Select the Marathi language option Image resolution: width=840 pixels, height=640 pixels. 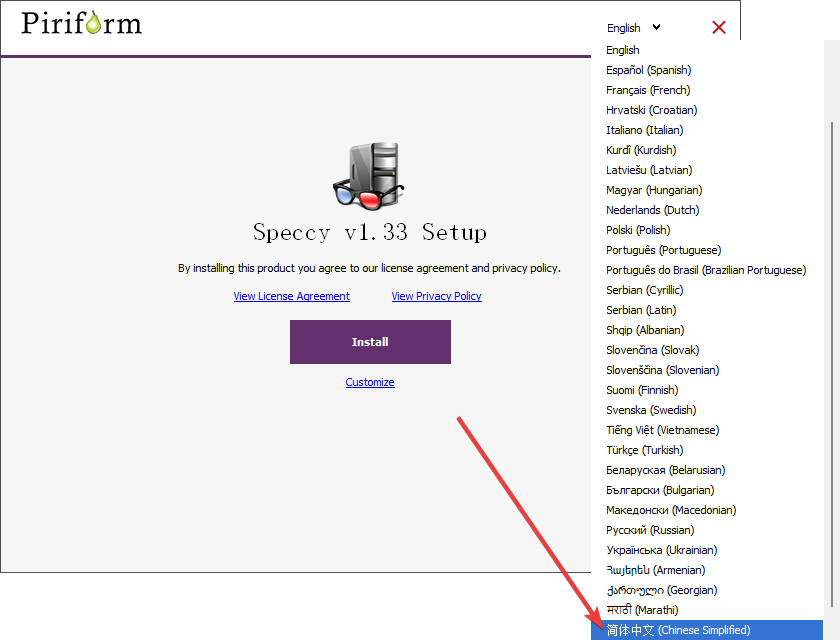click(707, 610)
